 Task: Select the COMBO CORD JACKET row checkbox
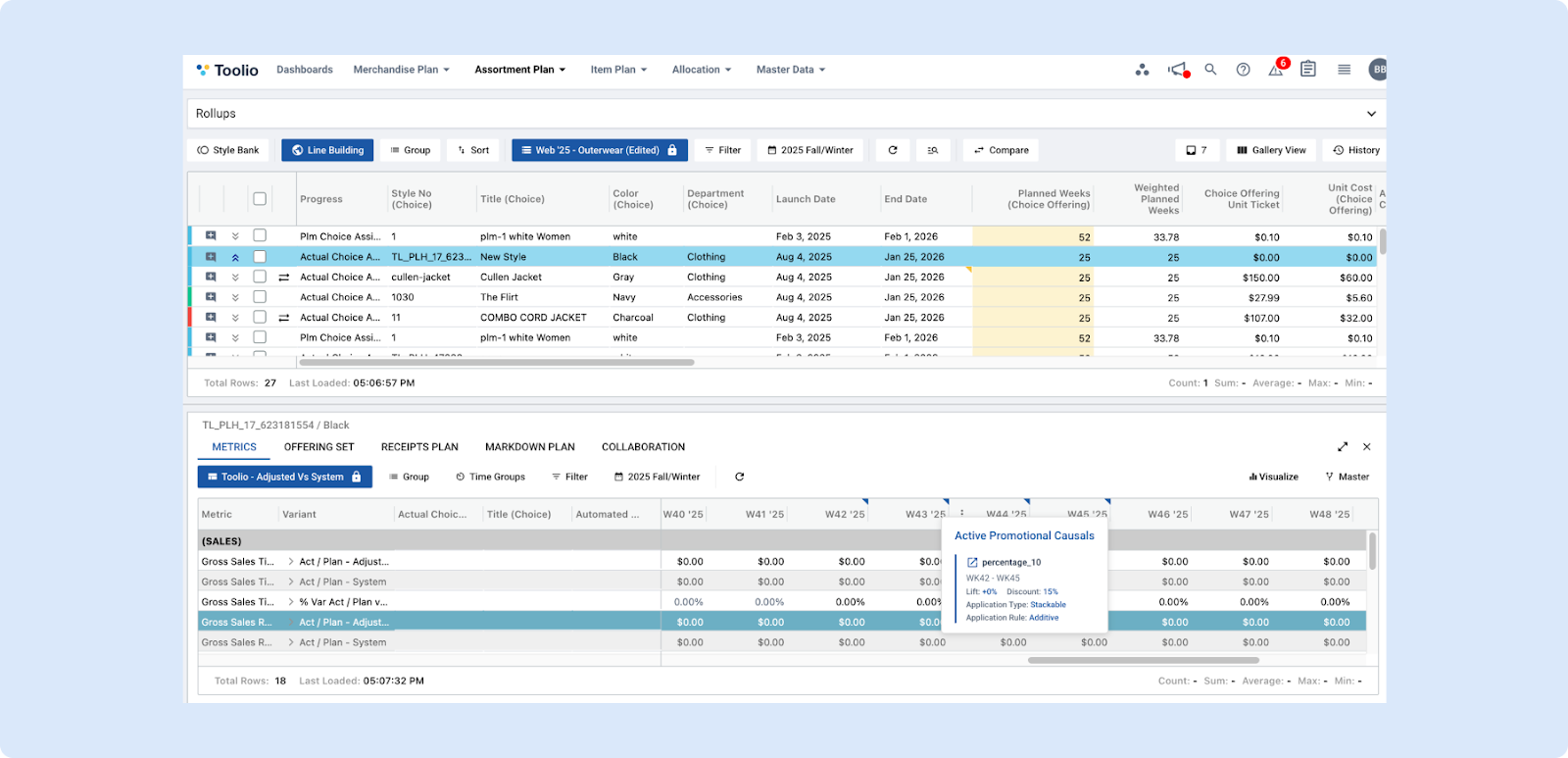click(x=260, y=318)
